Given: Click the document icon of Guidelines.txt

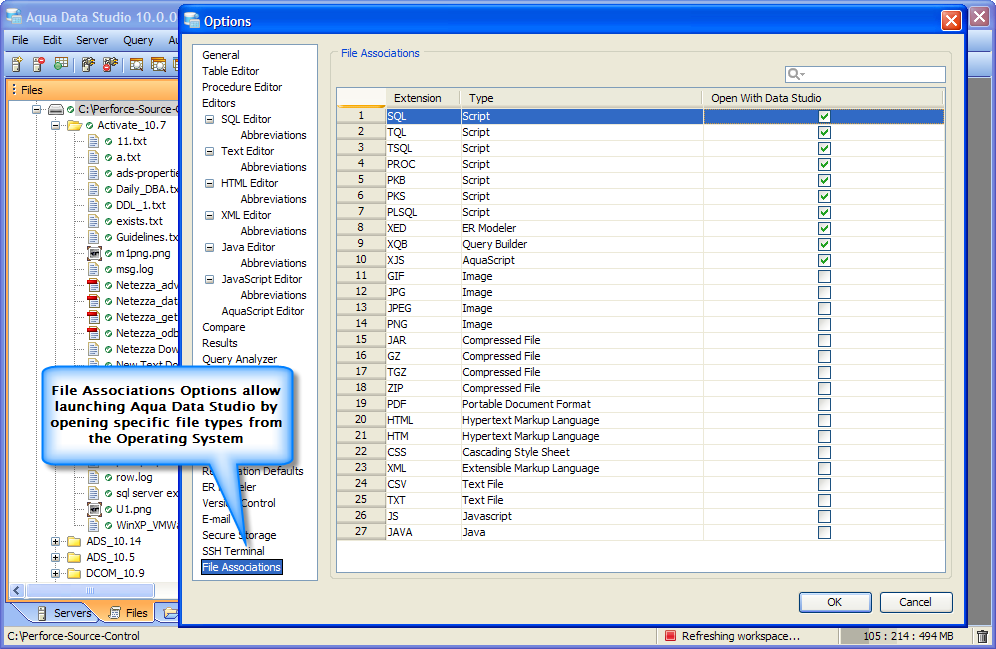Looking at the screenshot, I should (93, 238).
